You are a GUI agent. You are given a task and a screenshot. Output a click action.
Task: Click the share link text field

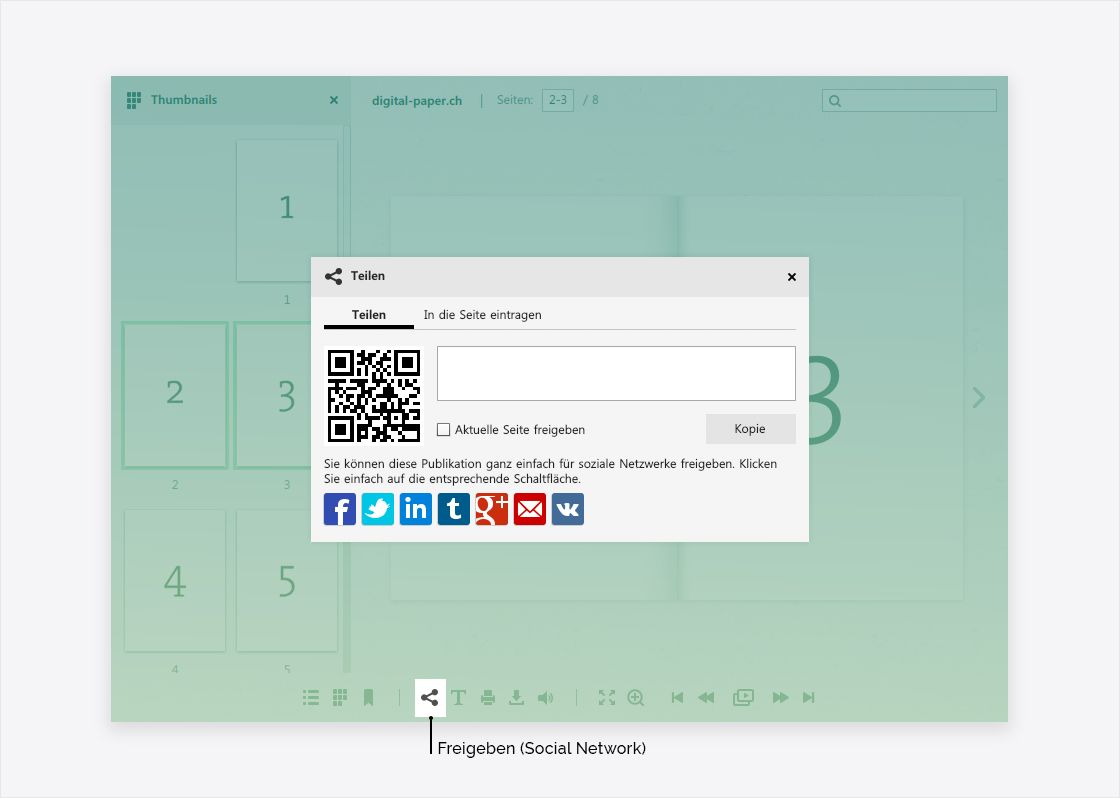[616, 373]
